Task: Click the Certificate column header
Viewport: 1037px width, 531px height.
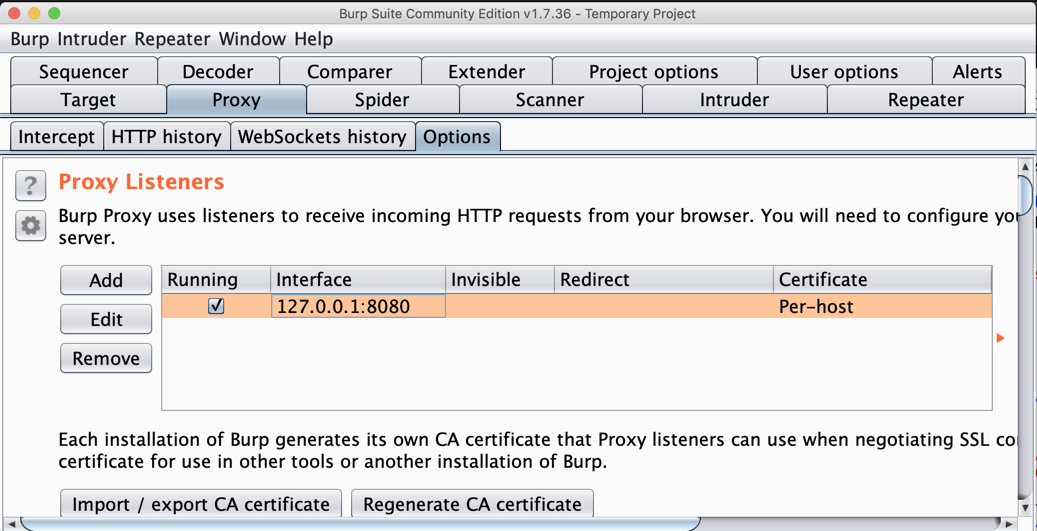Action: [881, 280]
